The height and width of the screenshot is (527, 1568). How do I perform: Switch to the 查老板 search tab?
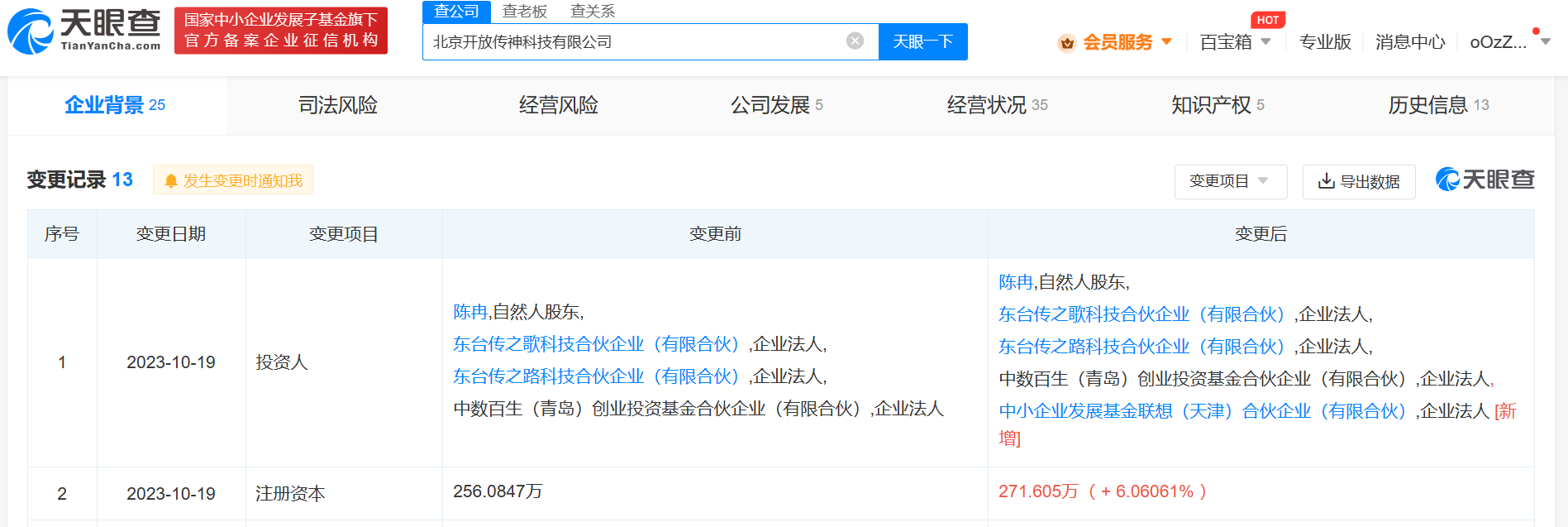pos(525,12)
